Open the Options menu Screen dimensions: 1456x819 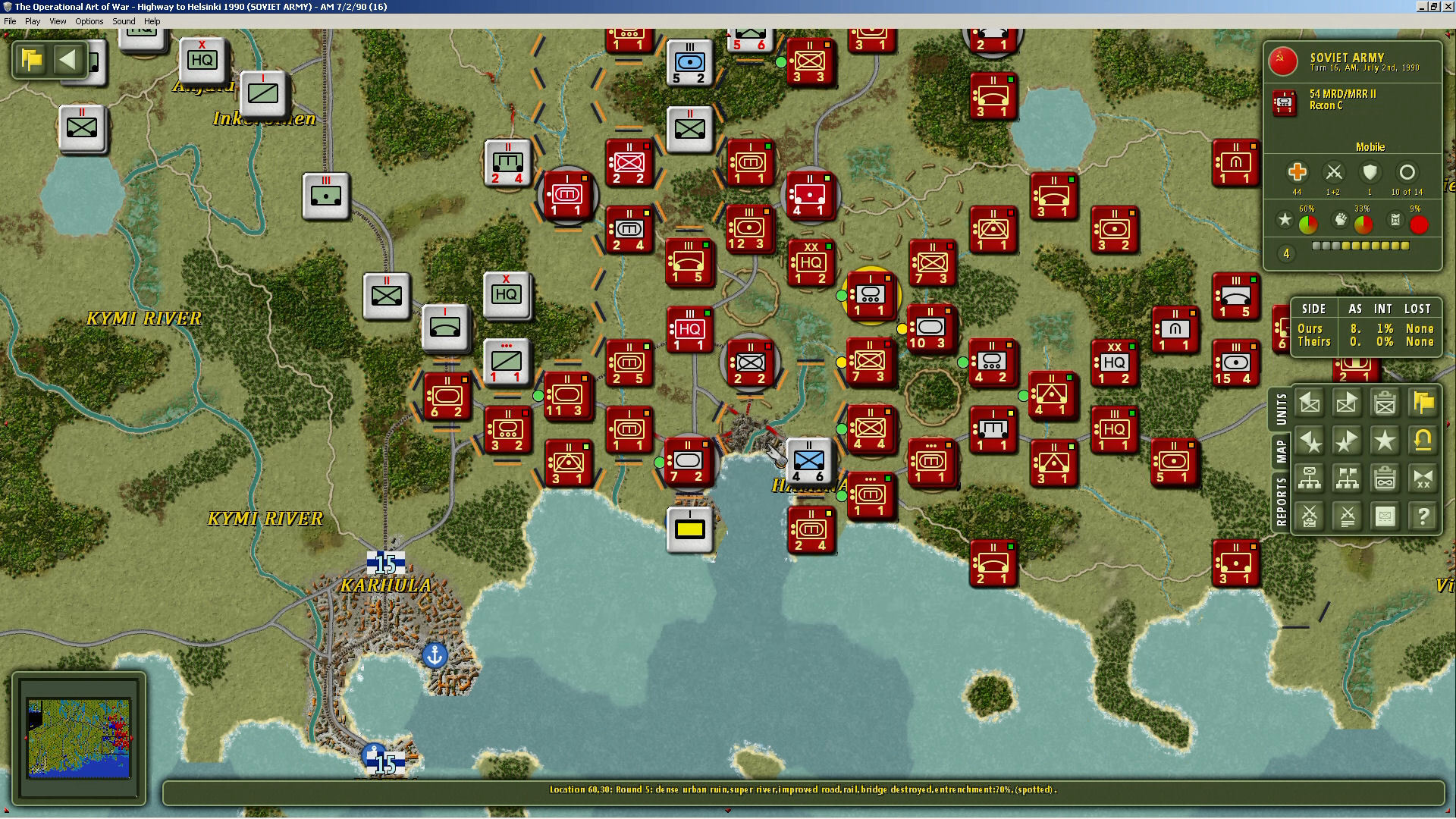pos(89,21)
